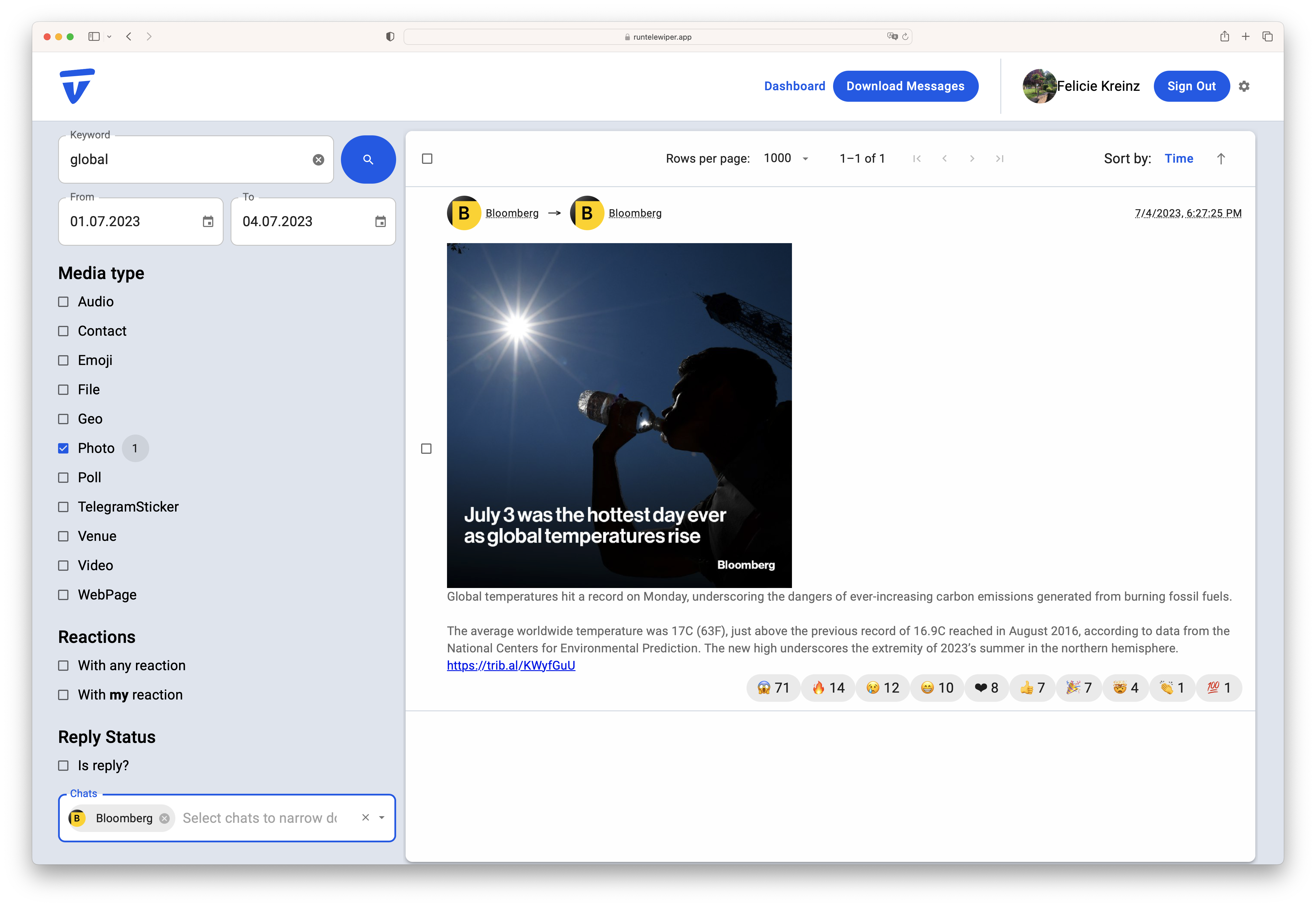1316x907 pixels.
Task: Toggle sort direction arrow
Action: [1221, 159]
